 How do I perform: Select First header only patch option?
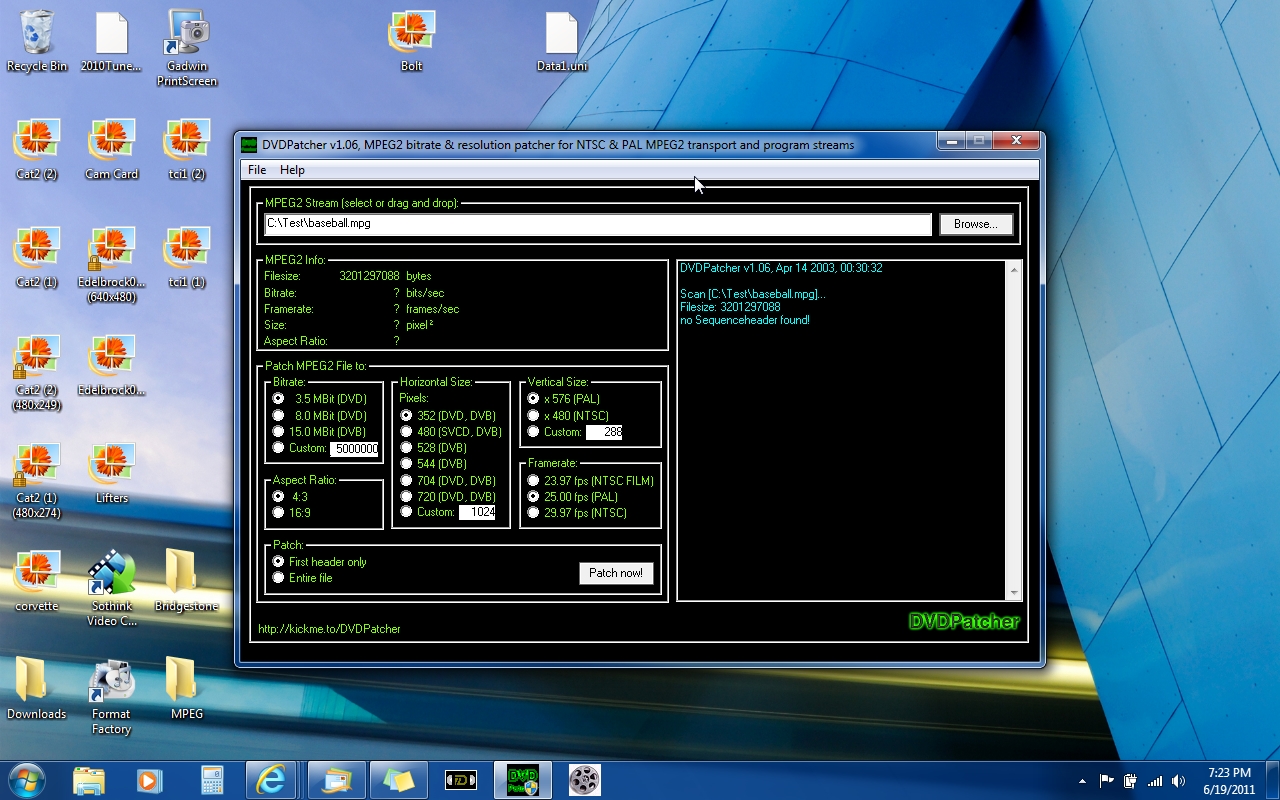click(x=279, y=562)
